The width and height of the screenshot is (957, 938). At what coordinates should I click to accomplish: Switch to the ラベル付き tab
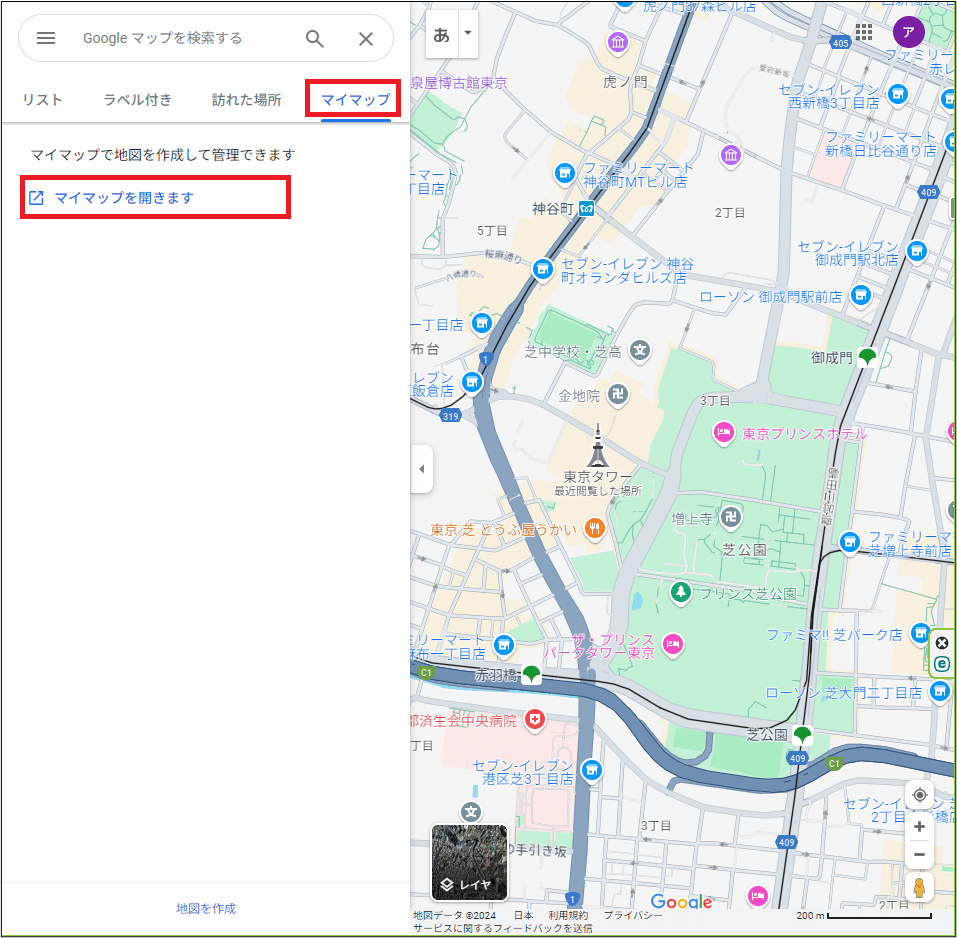coord(137,99)
